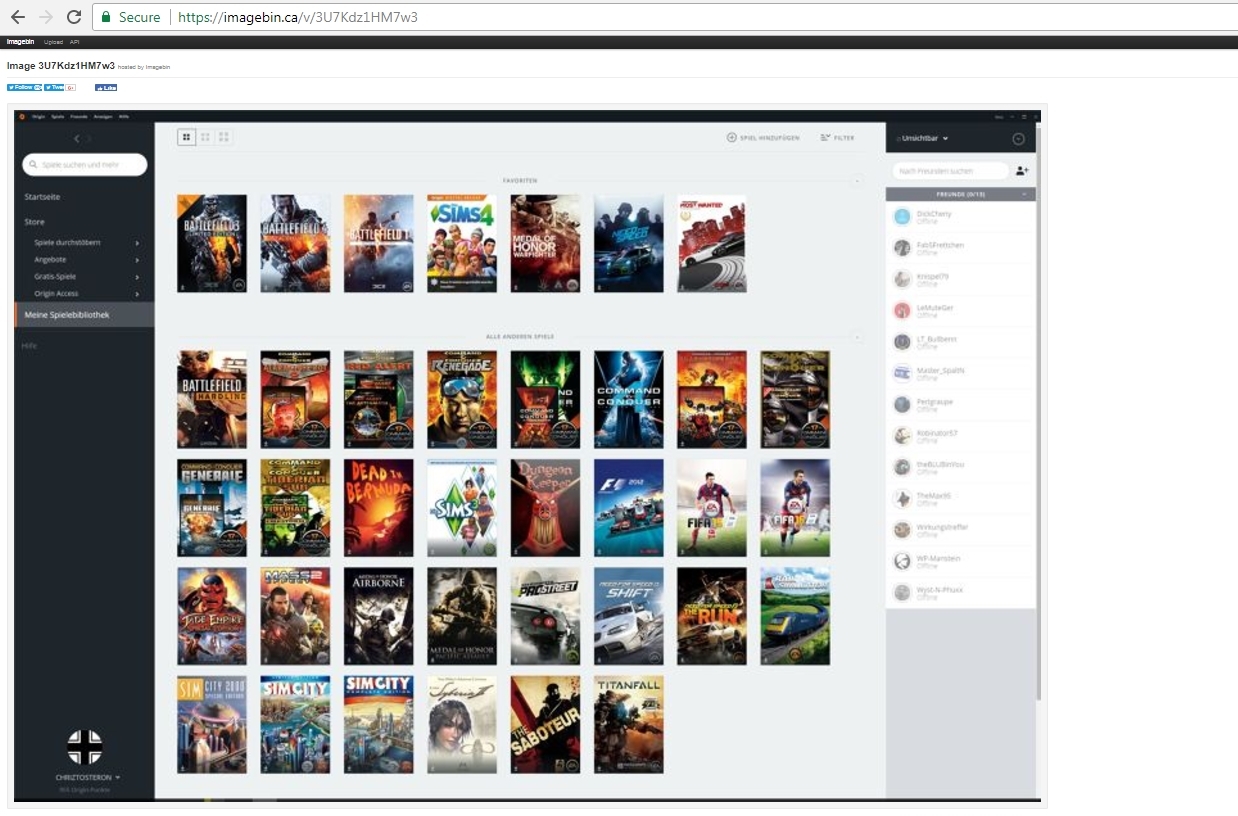Image resolution: width=1238 pixels, height=816 pixels.
Task: Expand the Angebote submenu arrow
Action: point(137,260)
